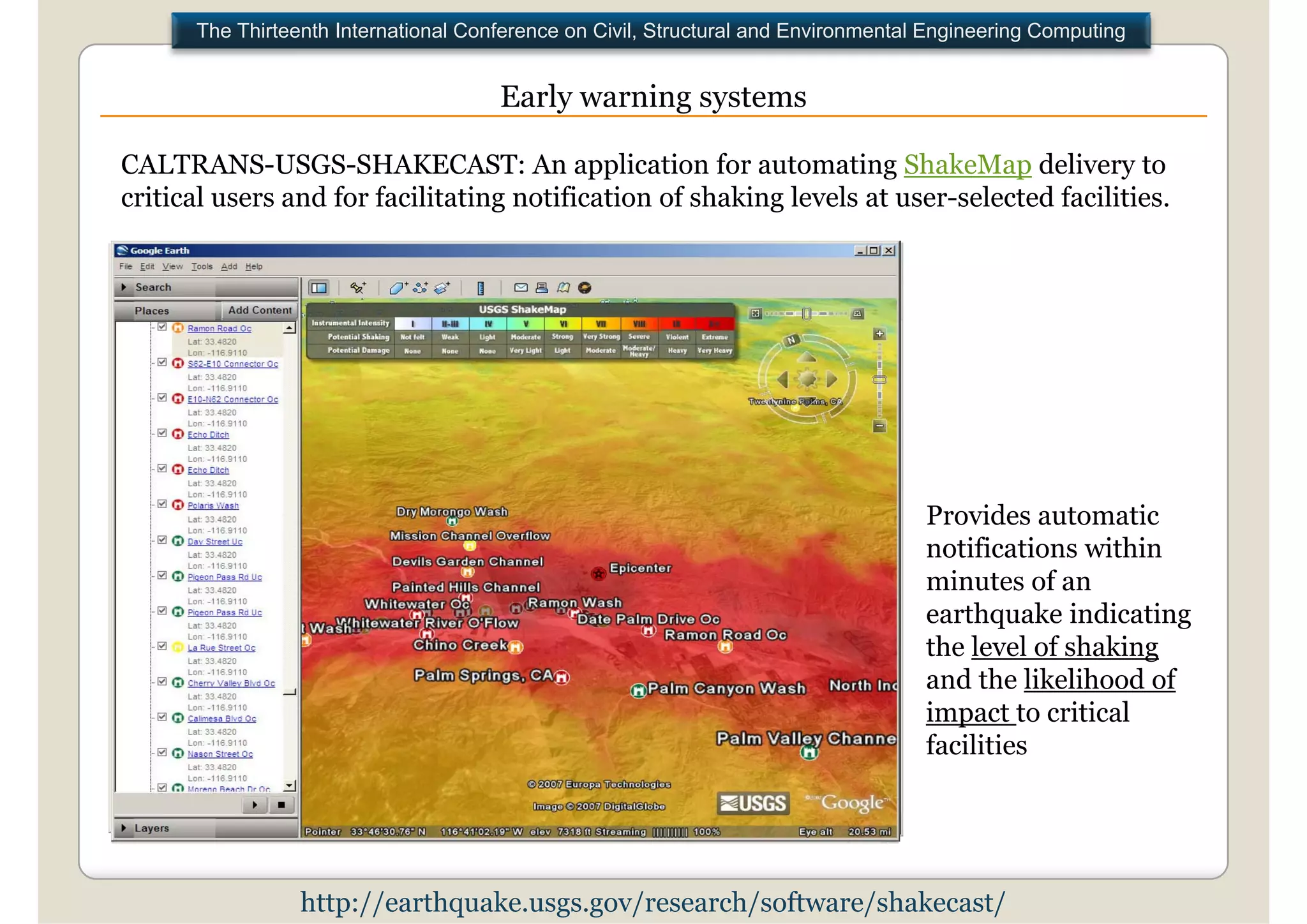
Task: Uncheck the Ramon Road Oc checkbox
Action: click(x=162, y=327)
